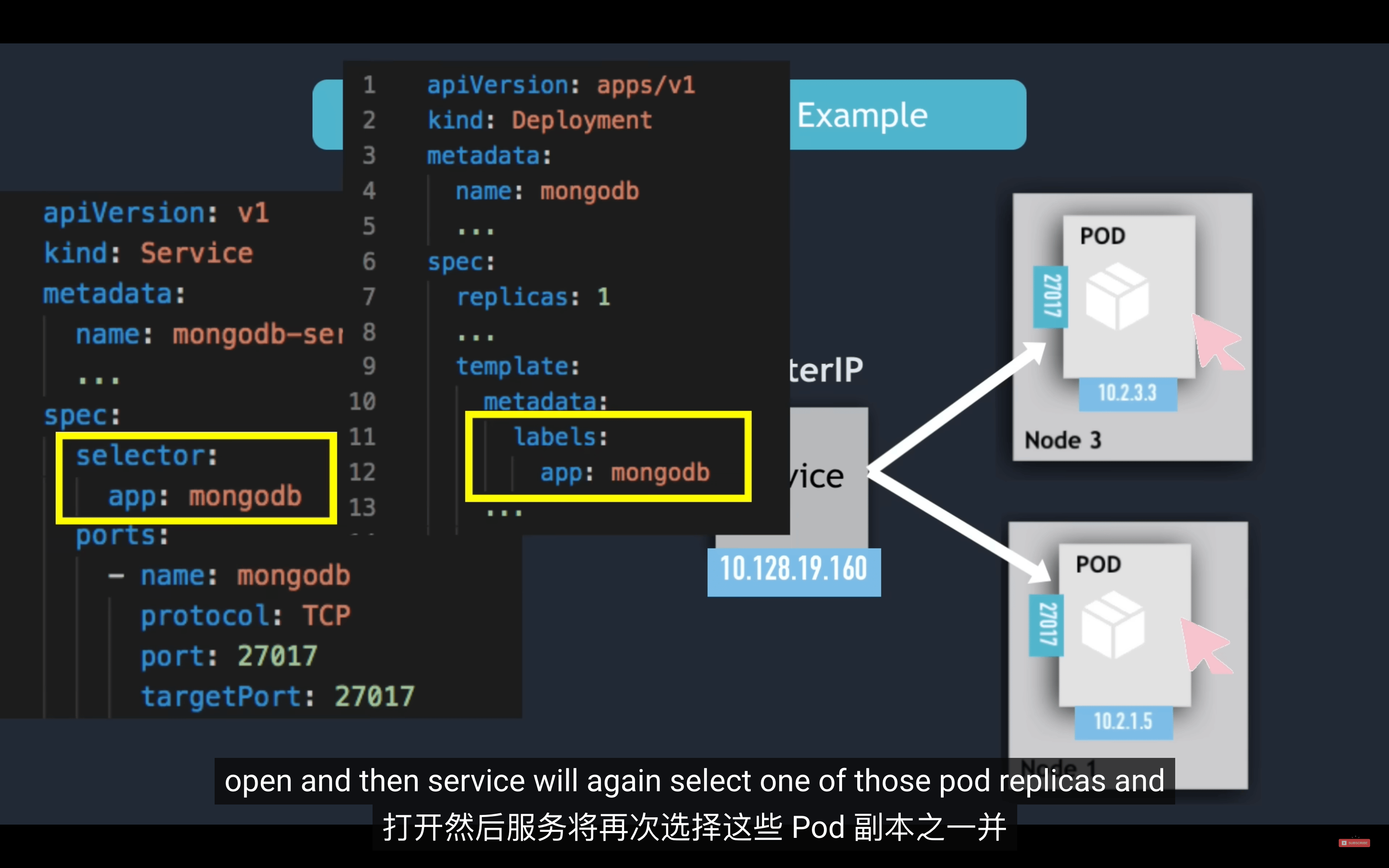Screen dimensions: 1389x868
Task: Click "app: mongodb" on line 12
Action: (x=625, y=473)
